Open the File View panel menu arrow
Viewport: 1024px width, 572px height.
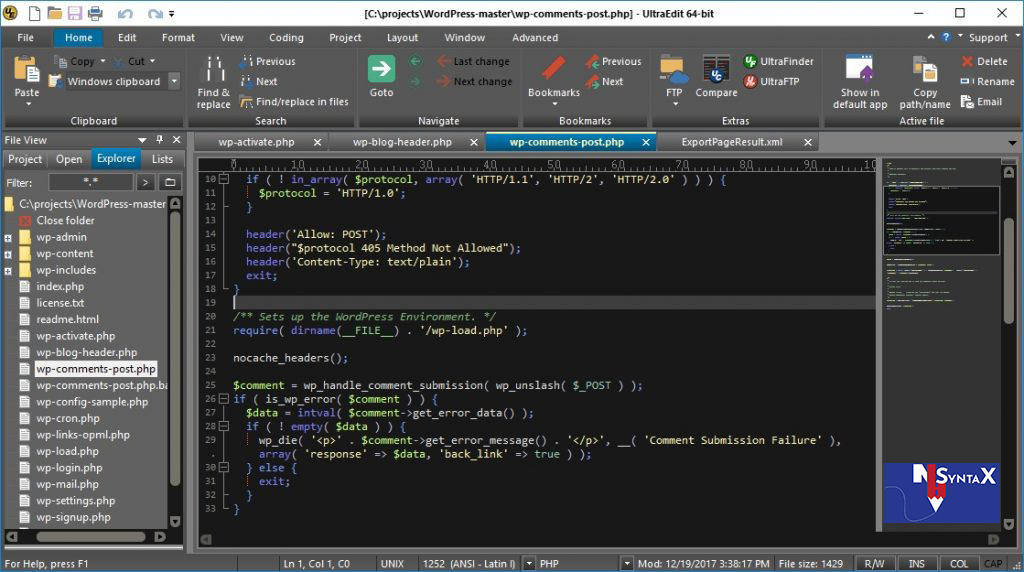(142, 140)
